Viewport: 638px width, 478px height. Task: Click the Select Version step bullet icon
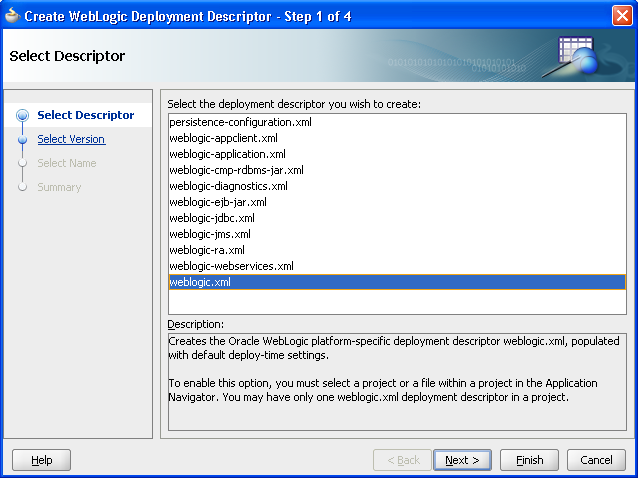click(x=22, y=140)
